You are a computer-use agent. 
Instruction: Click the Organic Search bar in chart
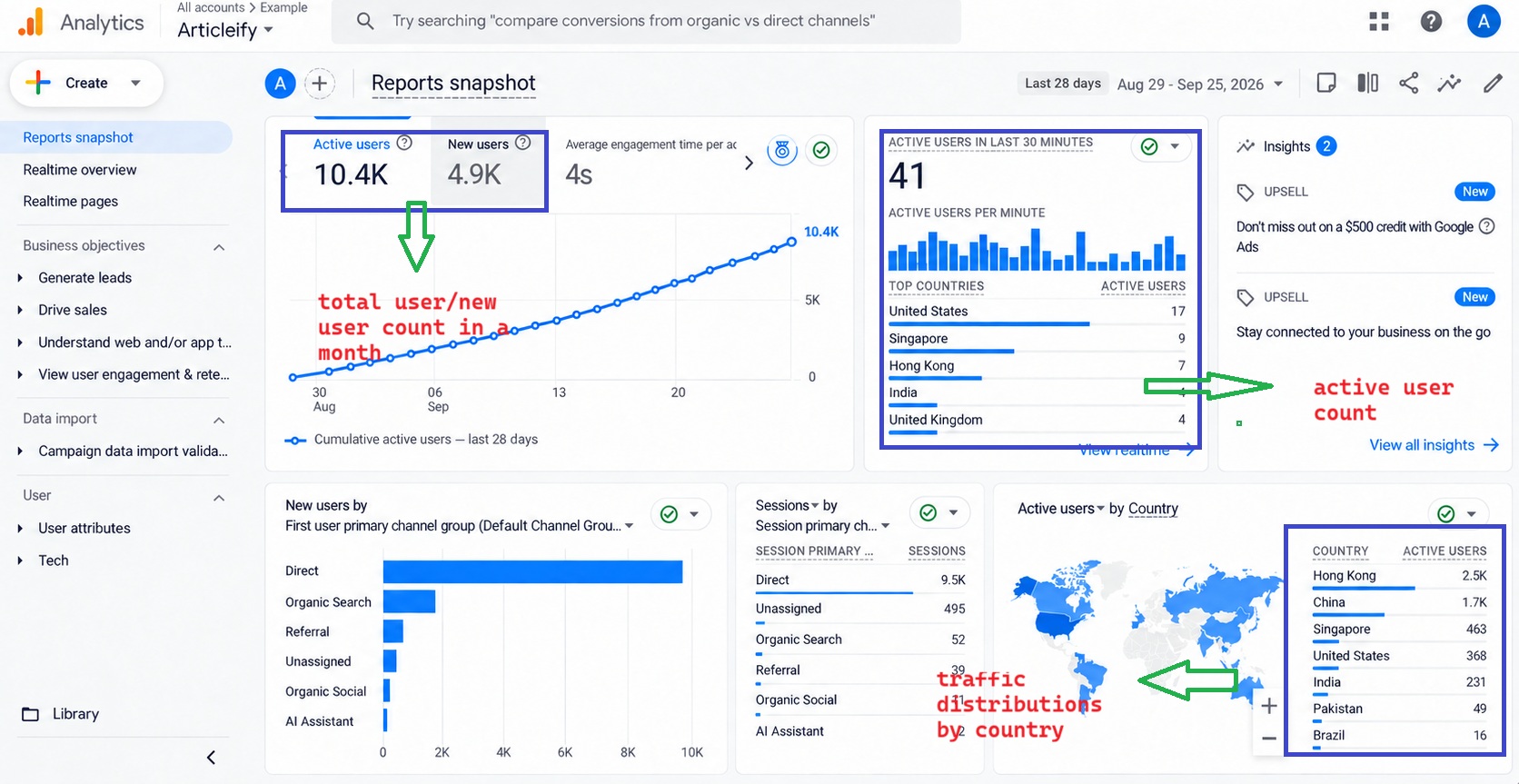pos(409,601)
